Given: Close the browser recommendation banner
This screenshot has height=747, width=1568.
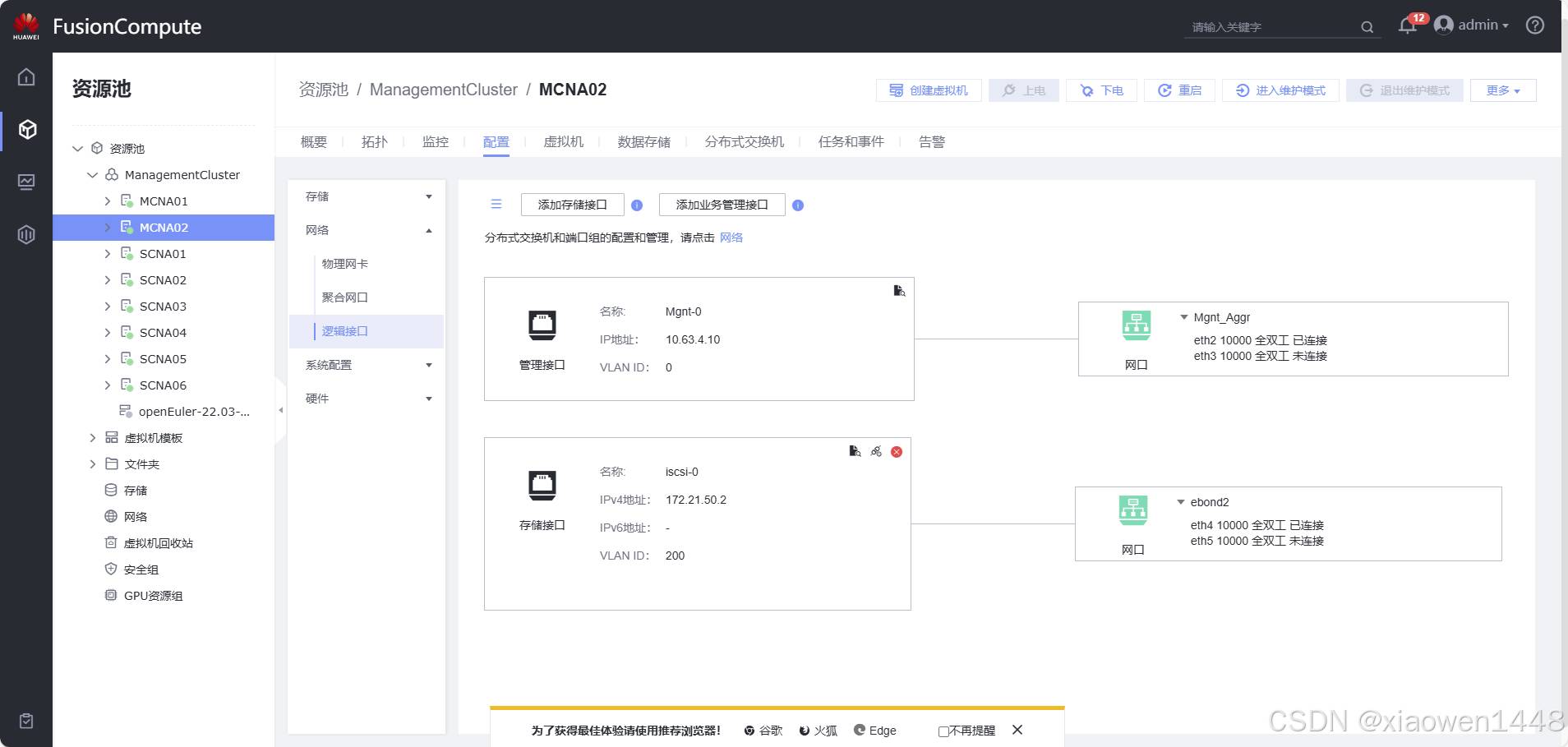Looking at the screenshot, I should coord(1017,730).
